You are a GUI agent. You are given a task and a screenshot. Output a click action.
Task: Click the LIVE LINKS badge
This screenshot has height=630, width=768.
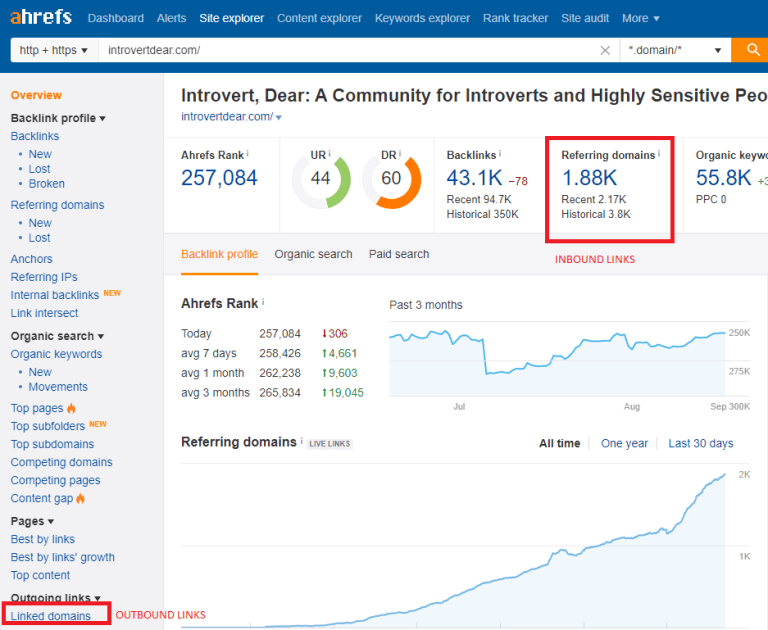point(330,444)
